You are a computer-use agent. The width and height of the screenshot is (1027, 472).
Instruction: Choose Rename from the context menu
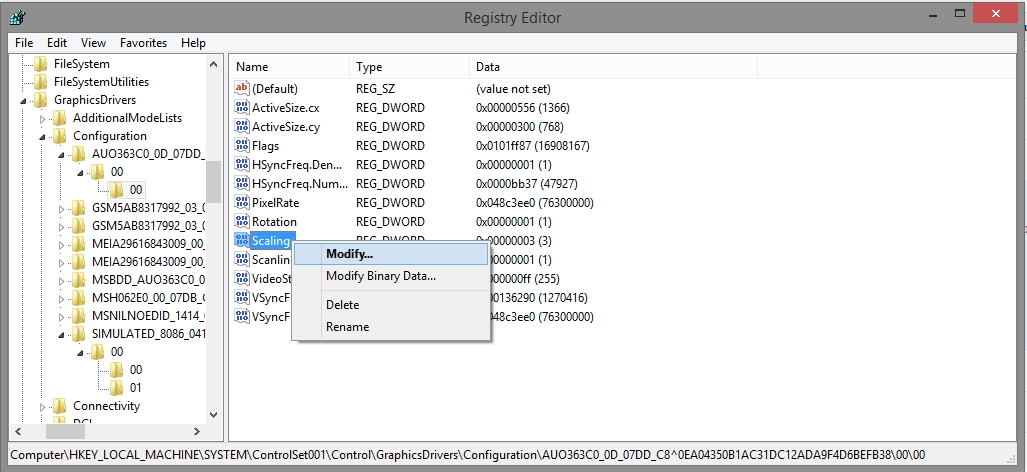(390, 327)
